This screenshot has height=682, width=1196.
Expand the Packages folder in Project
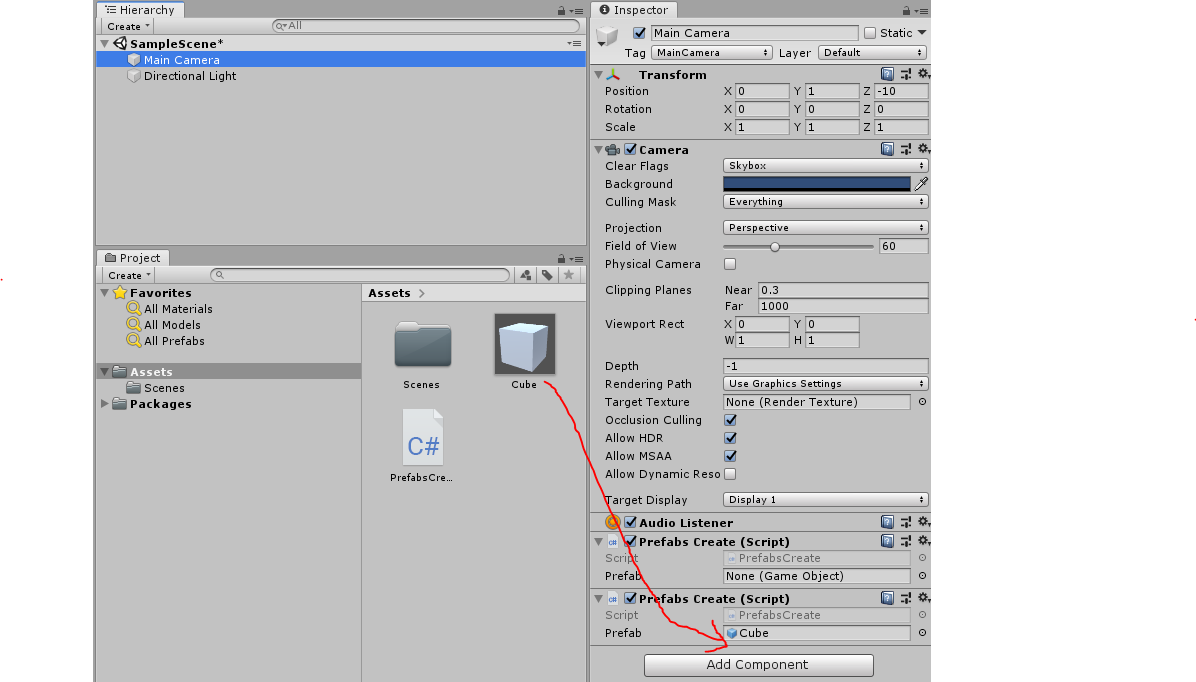[x=104, y=404]
